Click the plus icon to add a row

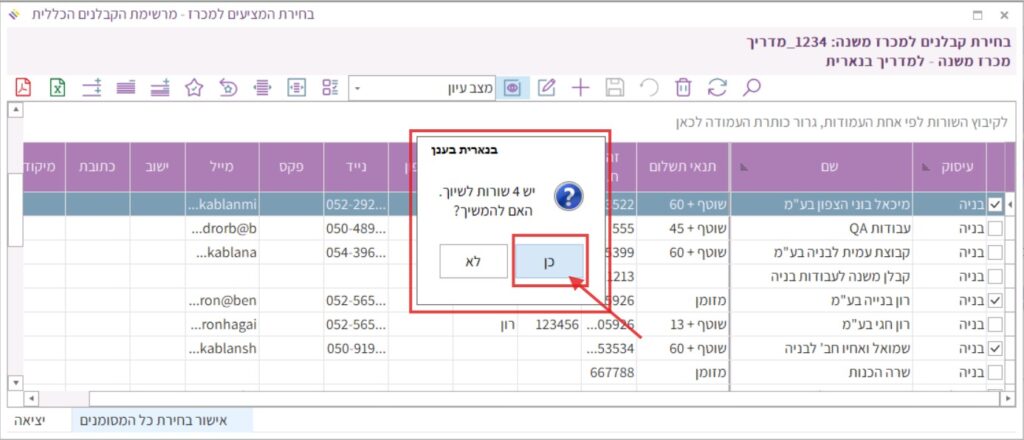coord(580,87)
